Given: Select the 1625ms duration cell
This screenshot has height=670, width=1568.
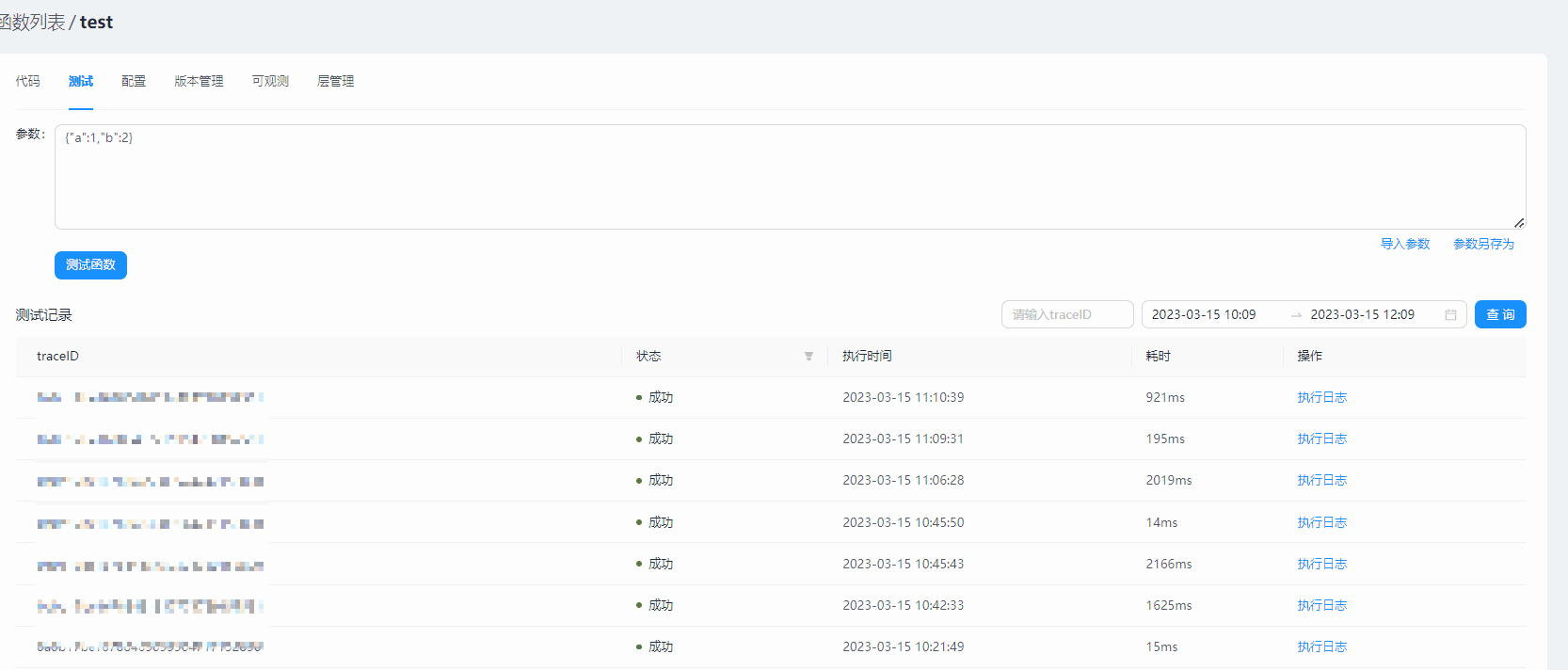Looking at the screenshot, I should pos(1169,605).
